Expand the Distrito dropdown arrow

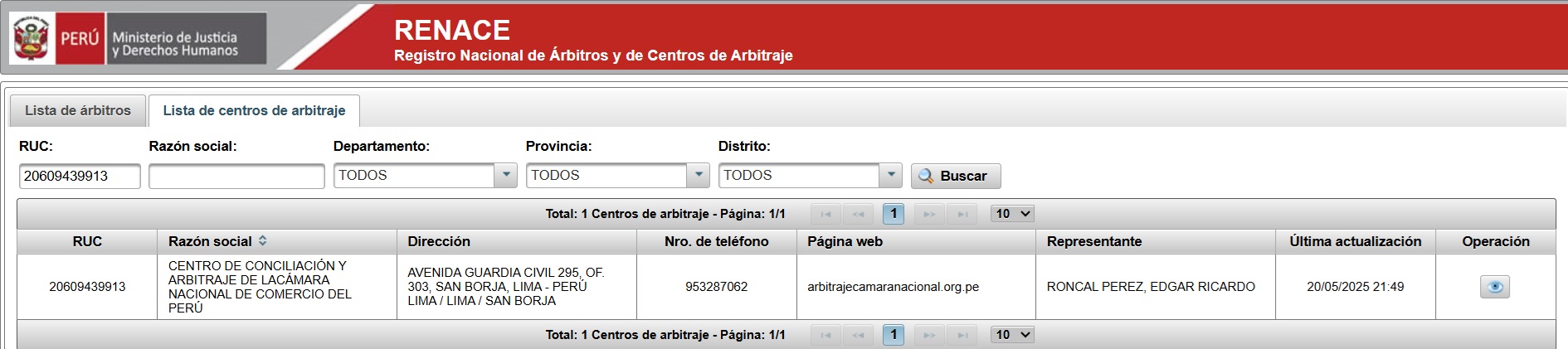pos(891,175)
